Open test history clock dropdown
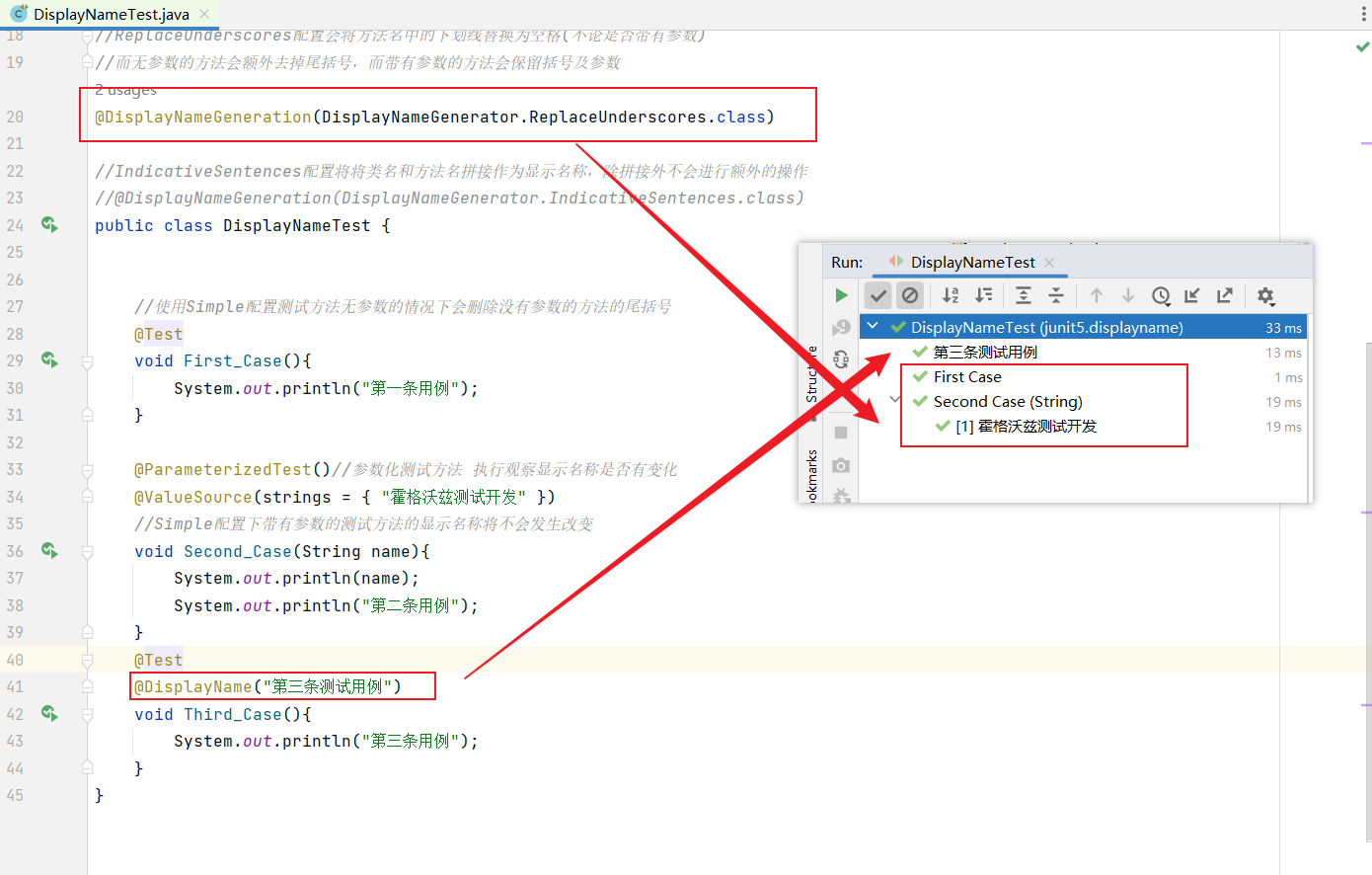This screenshot has width=1372, height=875. [x=1162, y=295]
